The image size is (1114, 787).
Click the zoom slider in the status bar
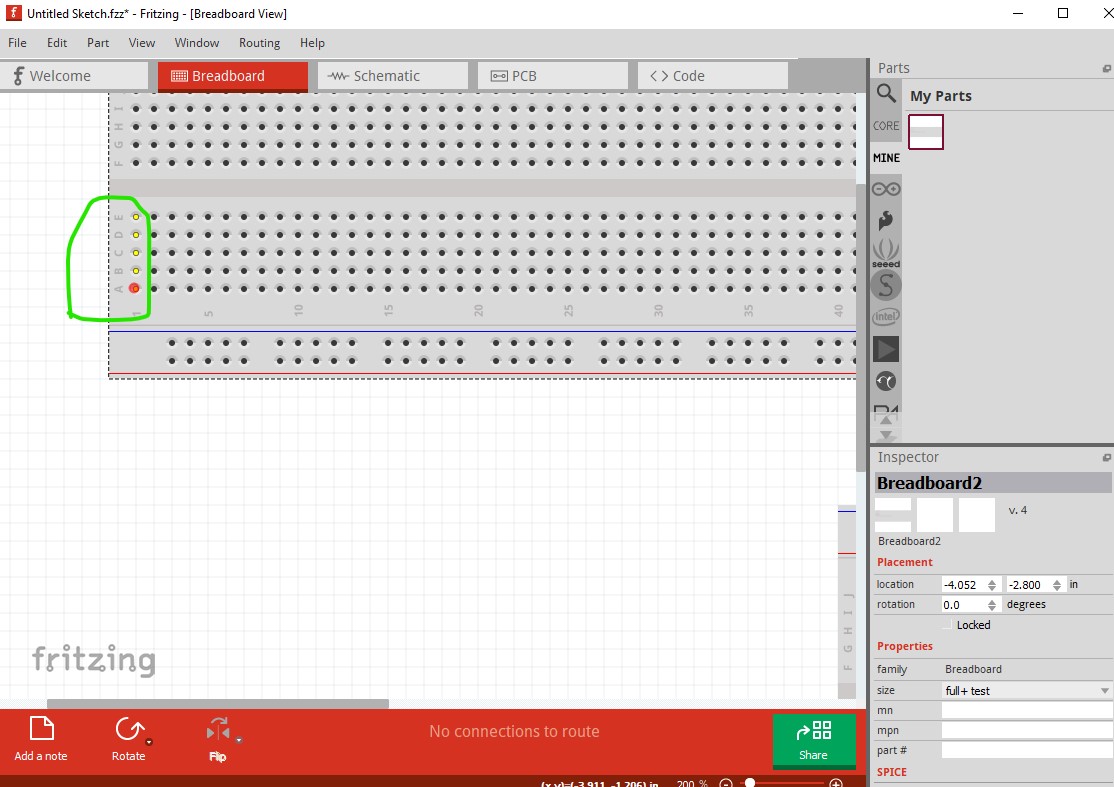tap(750, 784)
